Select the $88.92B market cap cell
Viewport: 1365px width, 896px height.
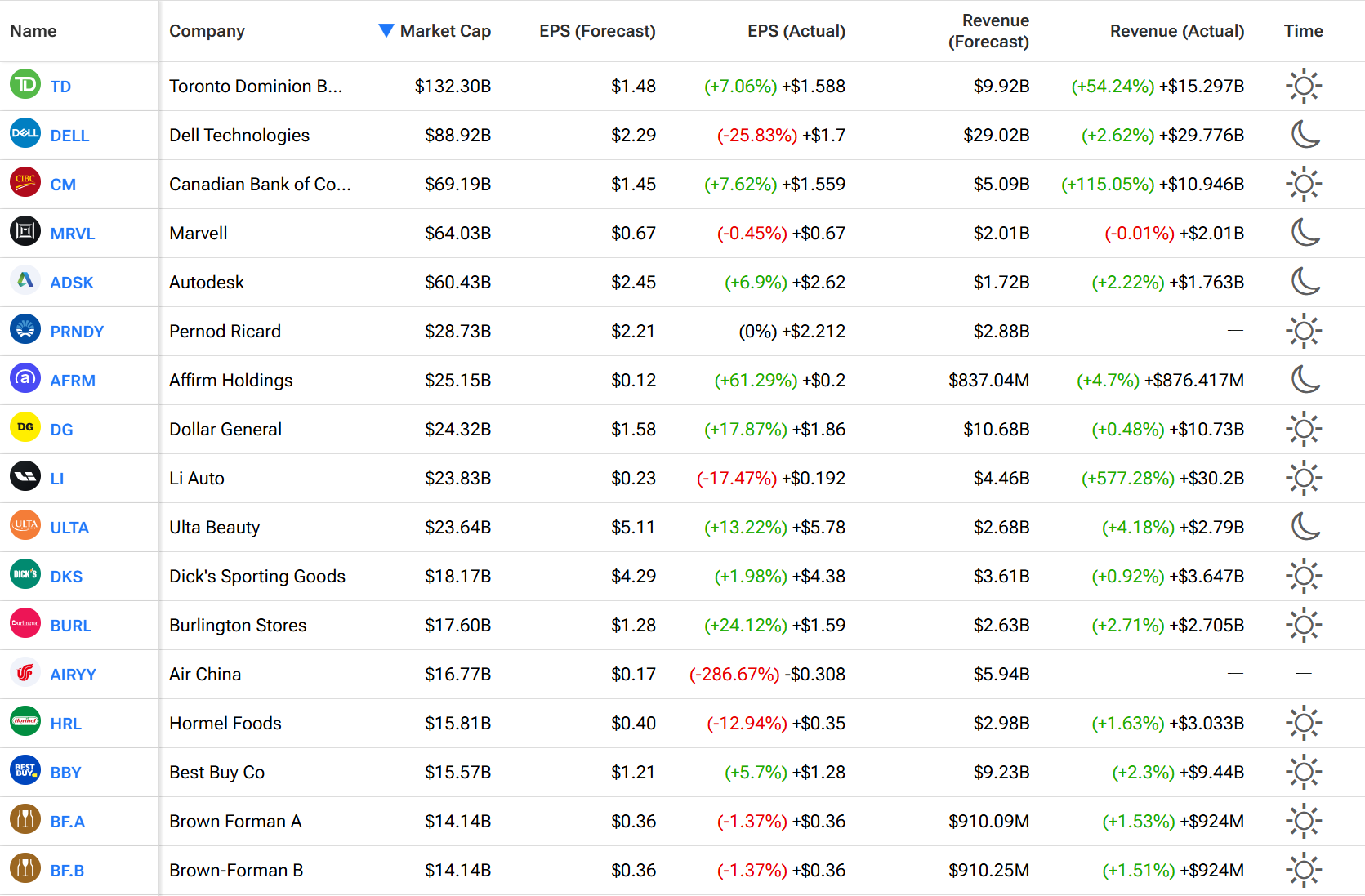point(457,135)
